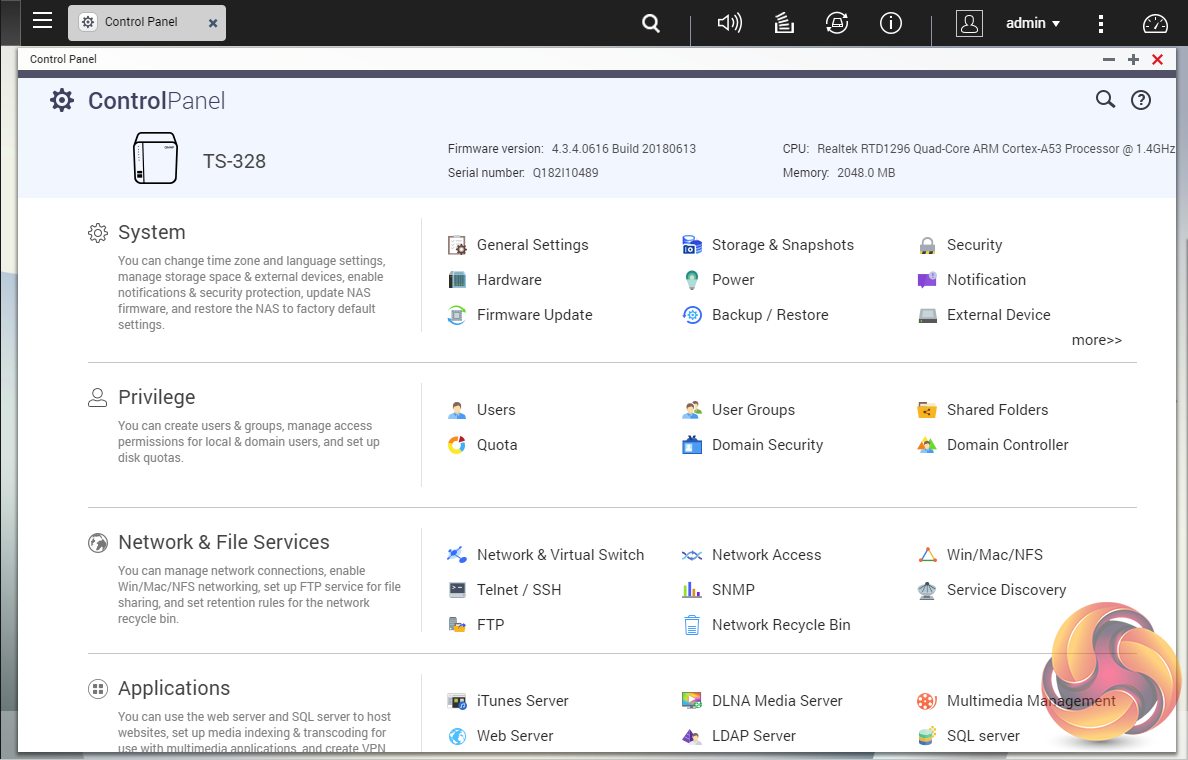
Task: Click the volume control speaker icon
Action: coord(730,23)
